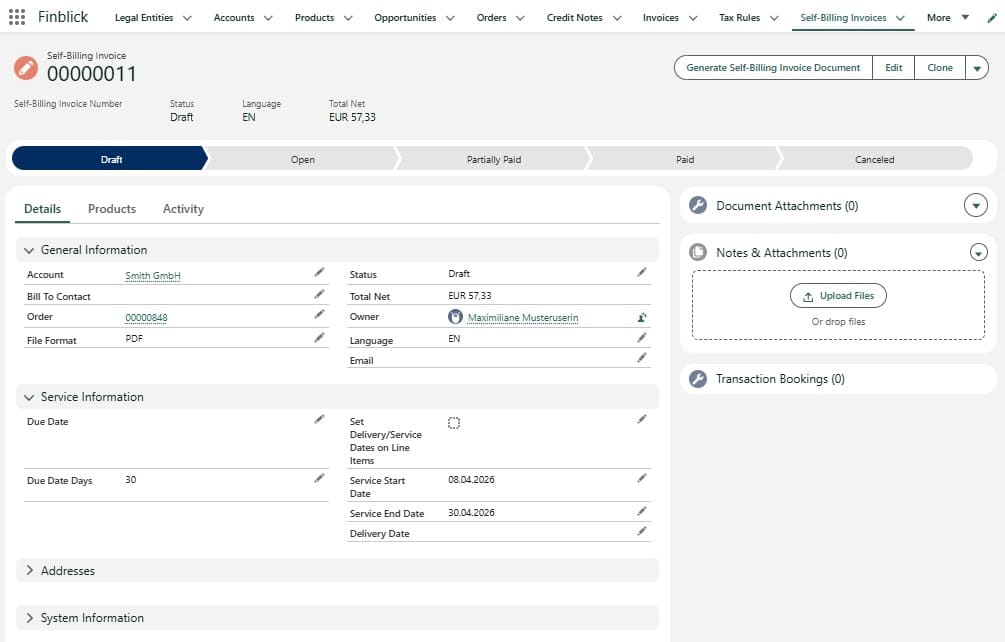Viewport: 1005px width, 642px height.
Task: Click Generate Self-Billing Invoice Document button
Action: click(x=773, y=68)
